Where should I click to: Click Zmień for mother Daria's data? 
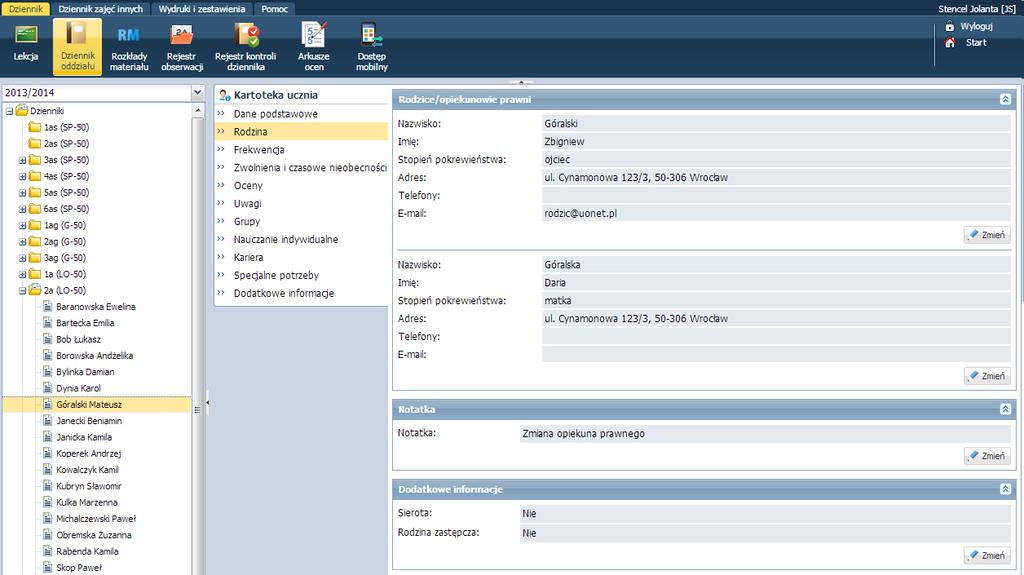(987, 376)
